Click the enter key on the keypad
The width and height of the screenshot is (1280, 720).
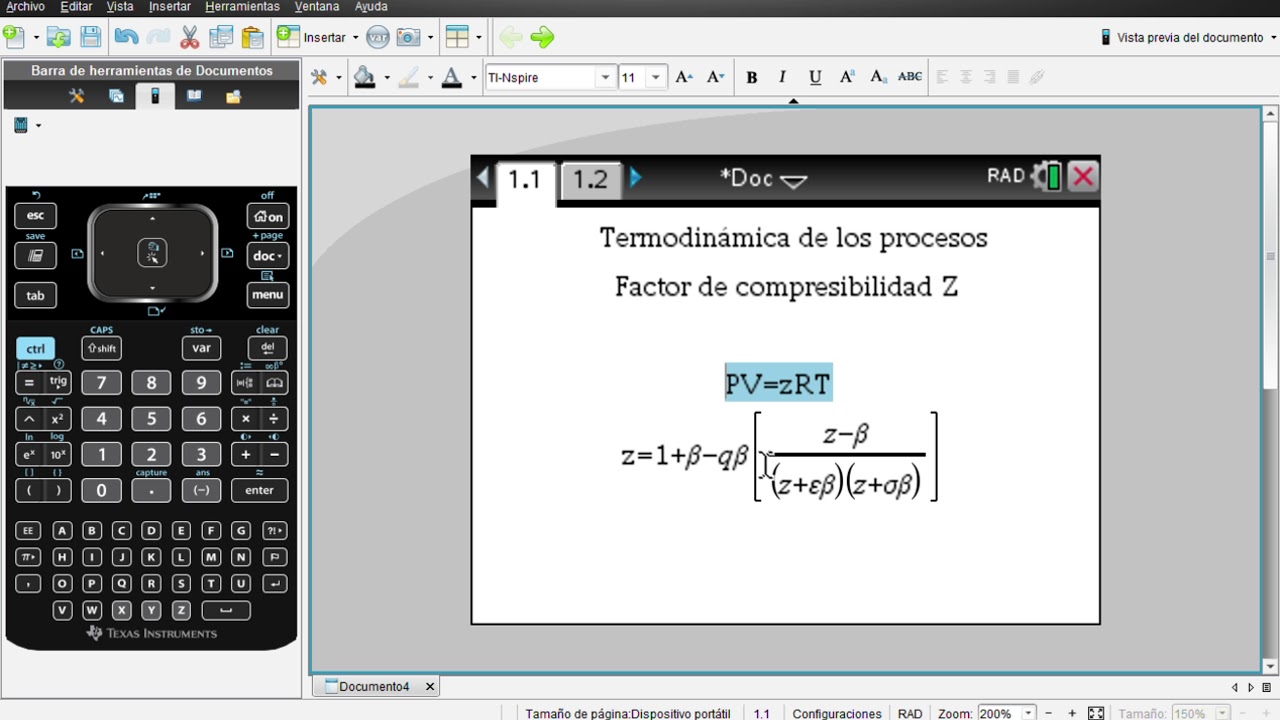point(259,490)
